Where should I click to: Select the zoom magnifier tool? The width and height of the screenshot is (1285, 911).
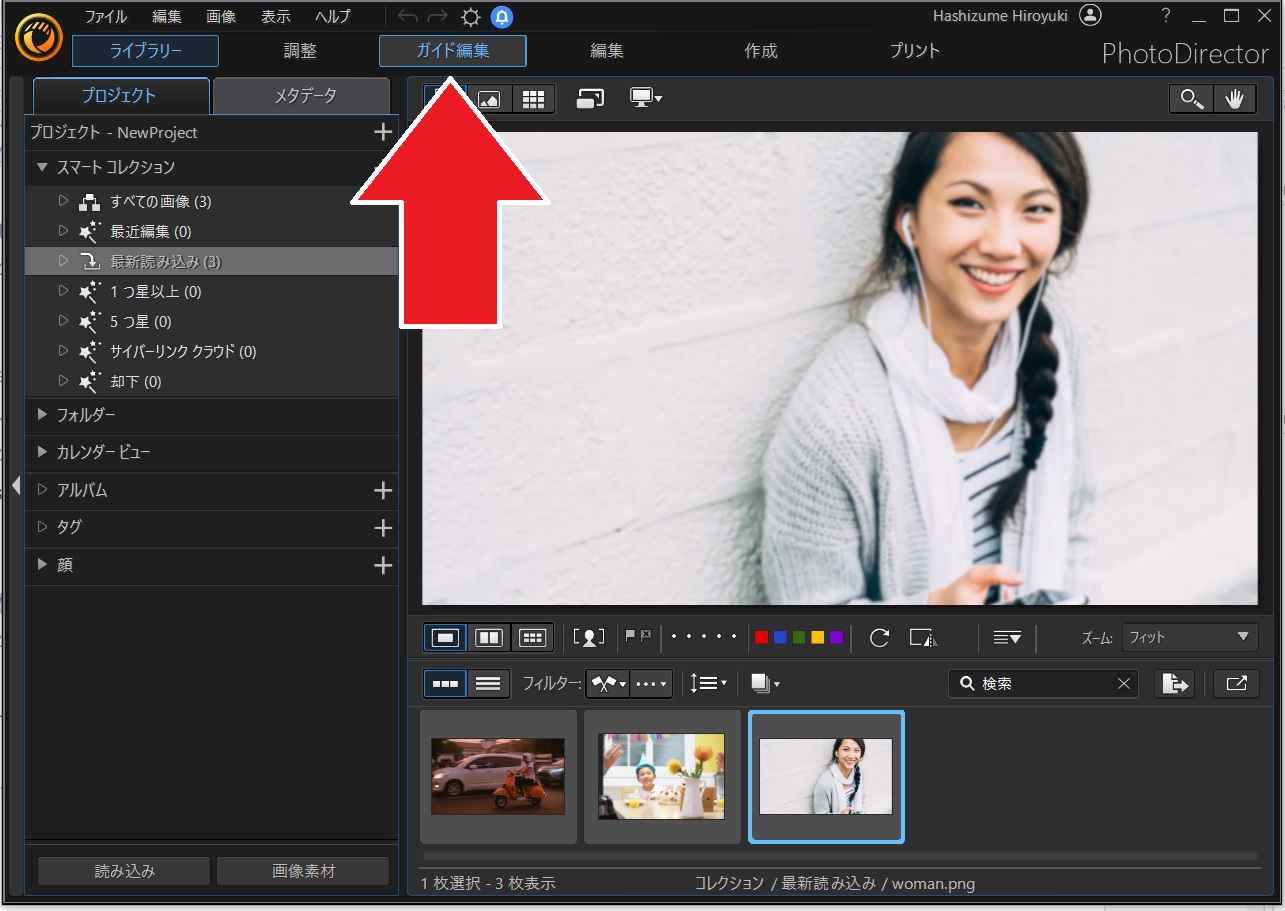pos(1191,98)
